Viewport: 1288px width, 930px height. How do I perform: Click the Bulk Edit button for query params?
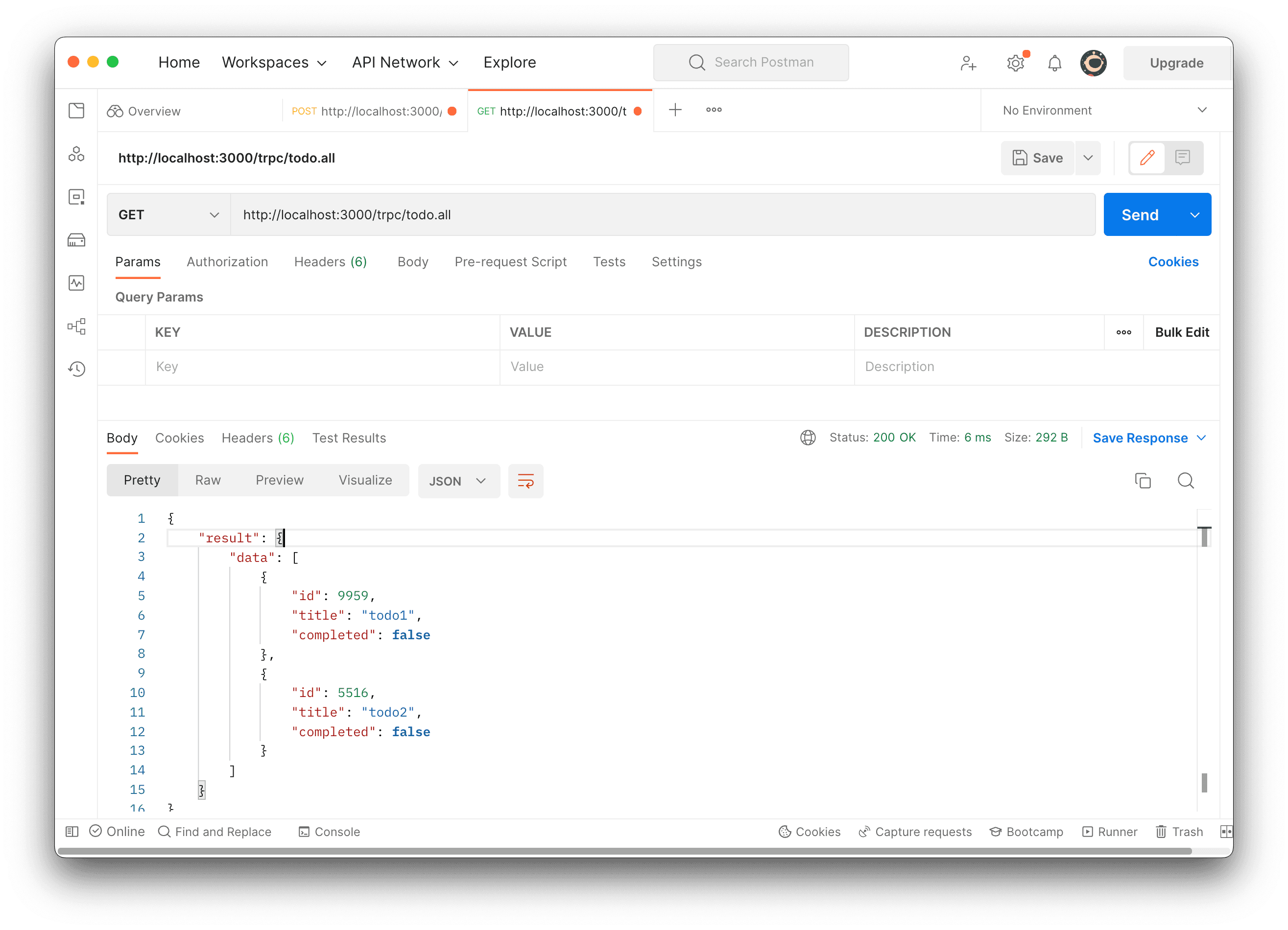point(1181,332)
